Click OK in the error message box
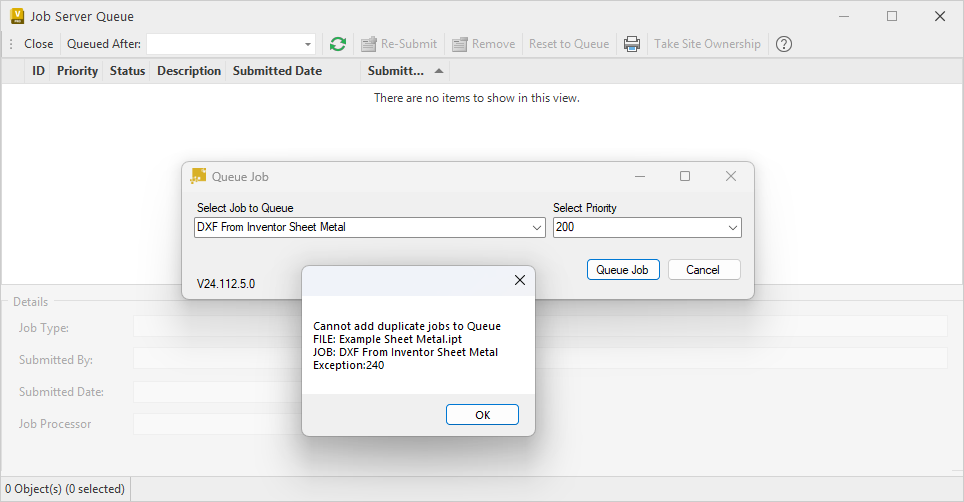Image resolution: width=964 pixels, height=502 pixels. tap(482, 415)
